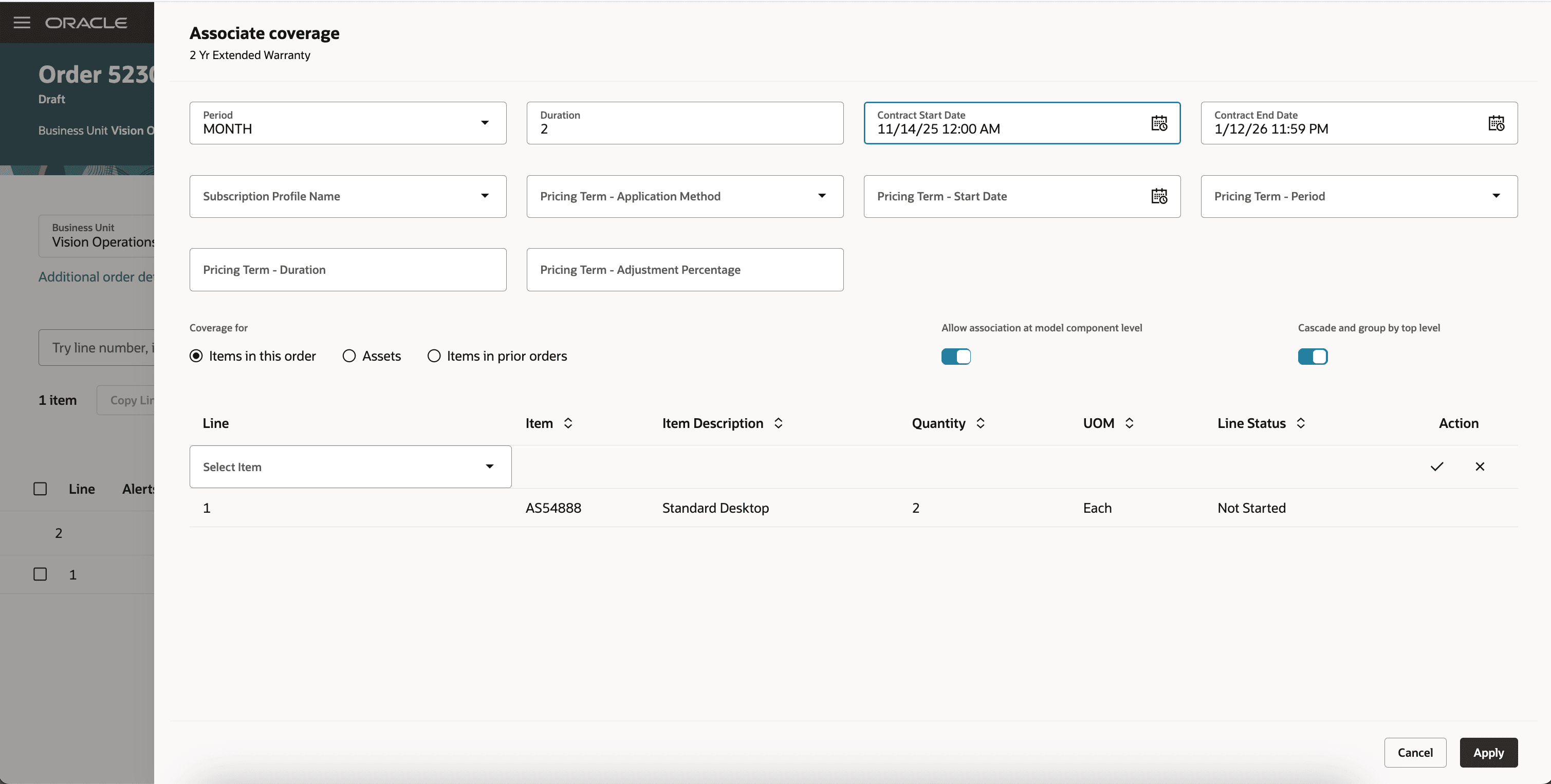Disable Allow association at model component level
1551x784 pixels.
coord(955,357)
